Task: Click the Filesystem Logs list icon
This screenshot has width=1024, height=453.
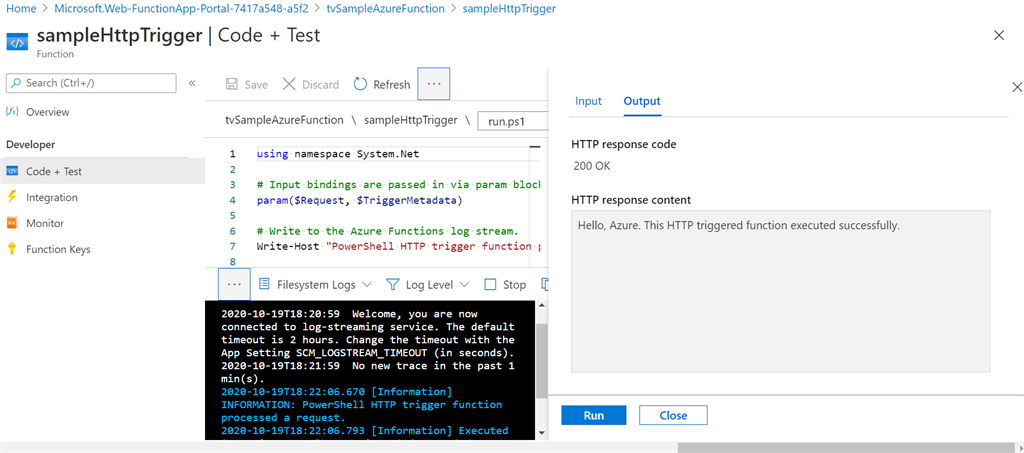Action: [x=264, y=285]
